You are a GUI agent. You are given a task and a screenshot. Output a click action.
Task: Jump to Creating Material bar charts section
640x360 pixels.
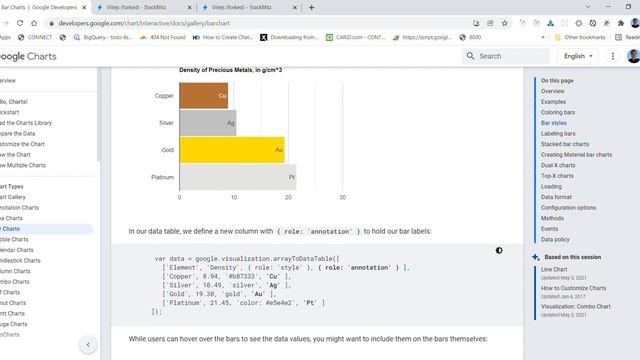(x=576, y=155)
